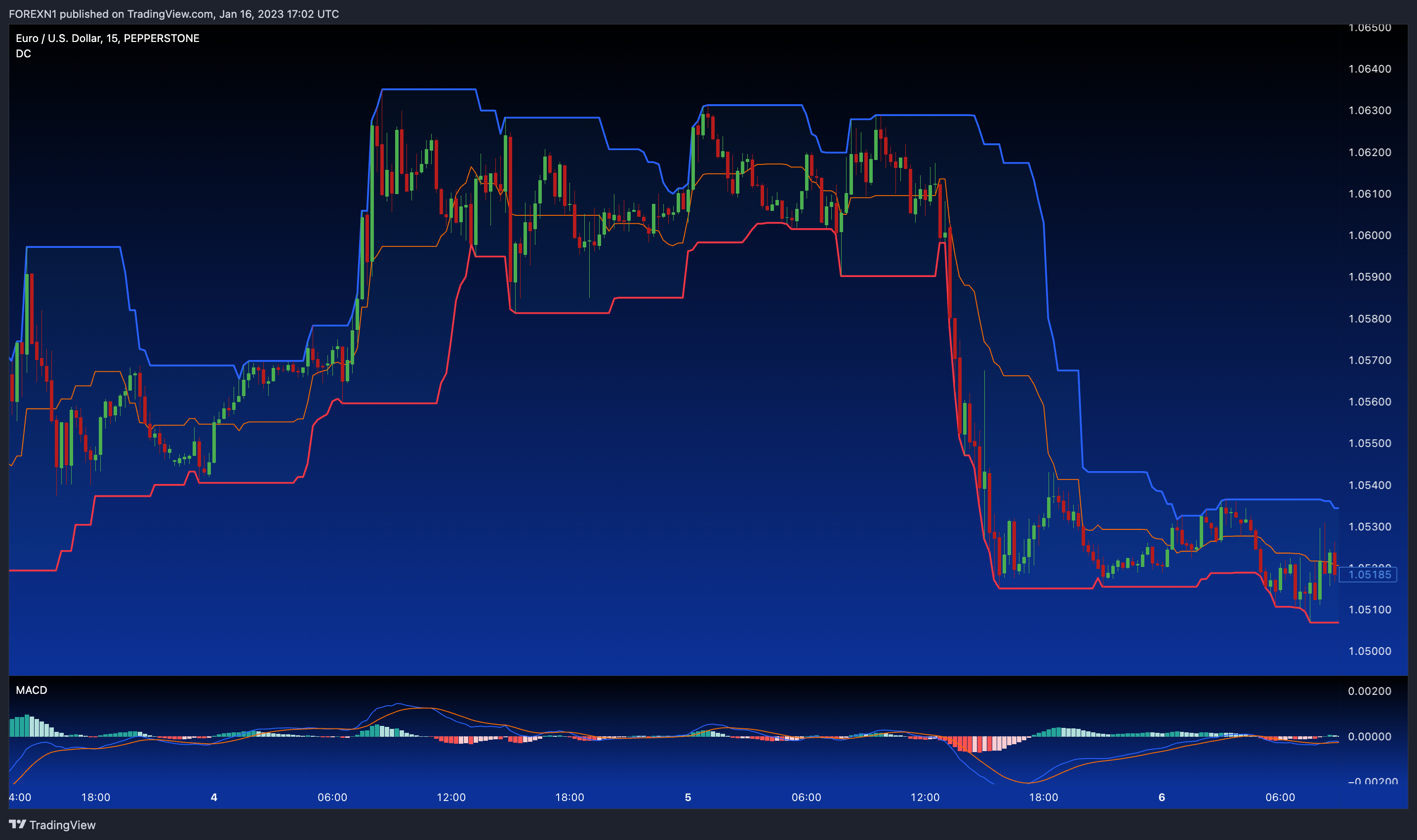Screen dimensions: 1417x840
Task: Click the 06:00 label after day 6
Action: [1280, 798]
